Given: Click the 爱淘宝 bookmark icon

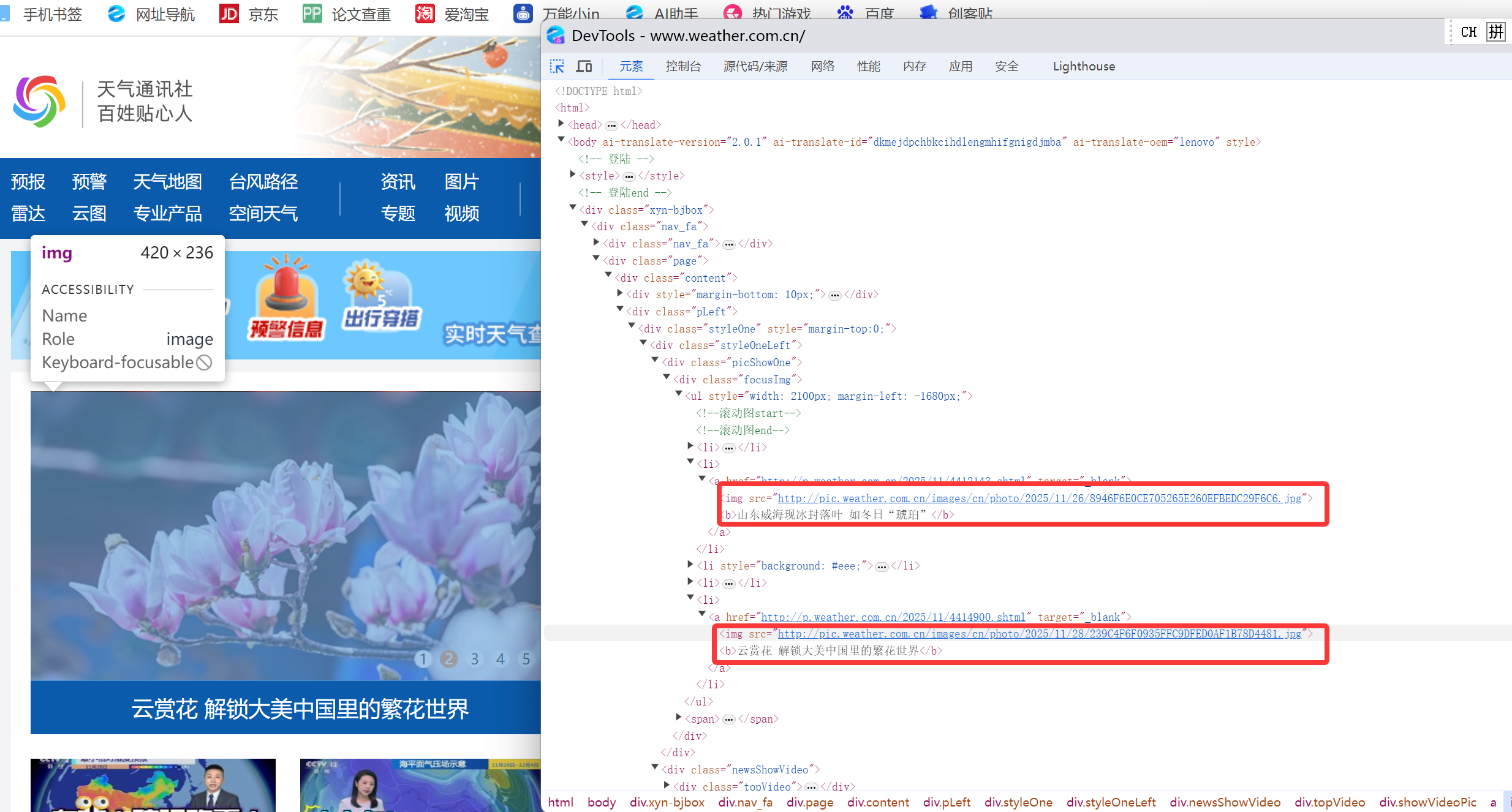Looking at the screenshot, I should 425,13.
